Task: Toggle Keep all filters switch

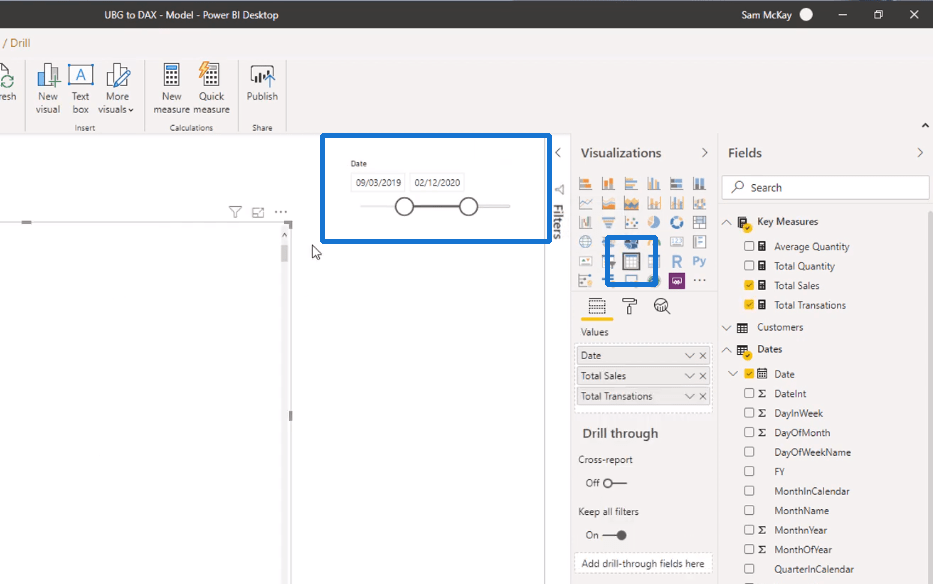Action: pyautogui.click(x=615, y=535)
